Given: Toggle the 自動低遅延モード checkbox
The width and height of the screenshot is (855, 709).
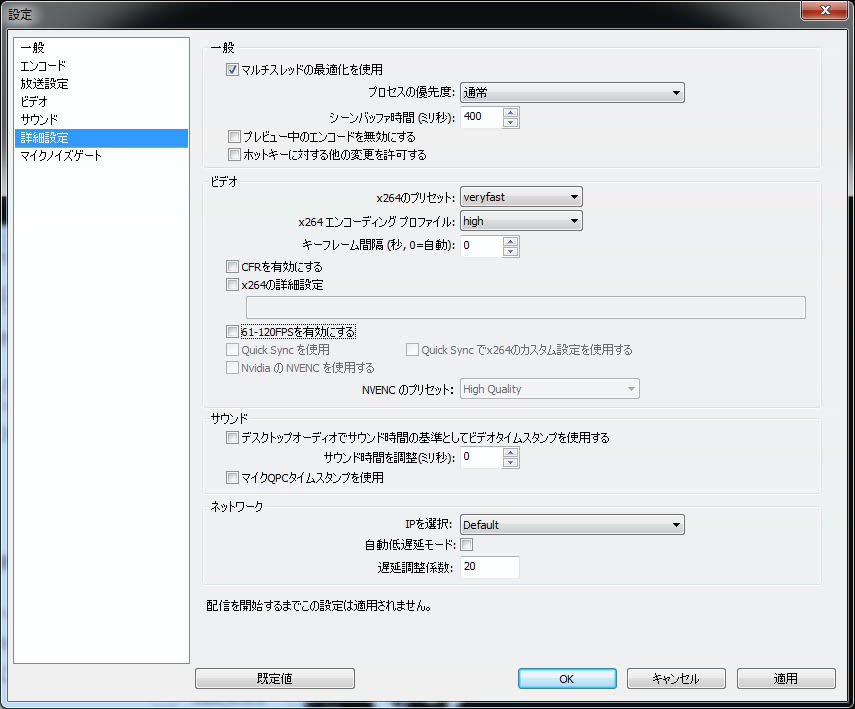Looking at the screenshot, I should tap(467, 544).
